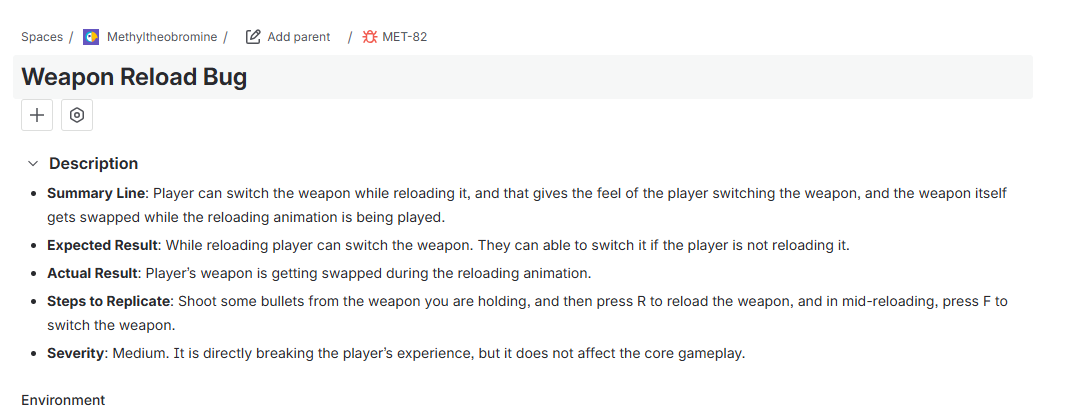
Task: Edit the Weapon Reload Bug title field
Action: [523, 77]
